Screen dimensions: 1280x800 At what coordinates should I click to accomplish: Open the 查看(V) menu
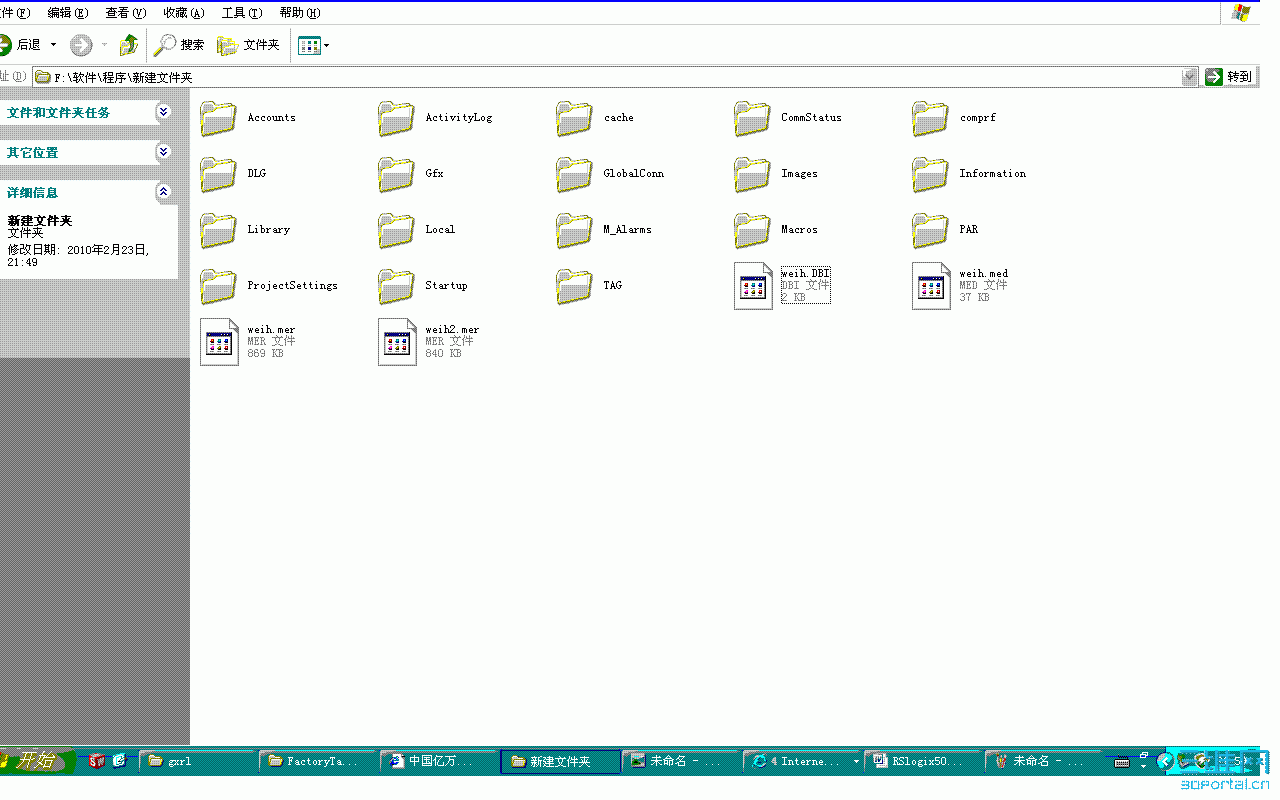click(x=126, y=13)
